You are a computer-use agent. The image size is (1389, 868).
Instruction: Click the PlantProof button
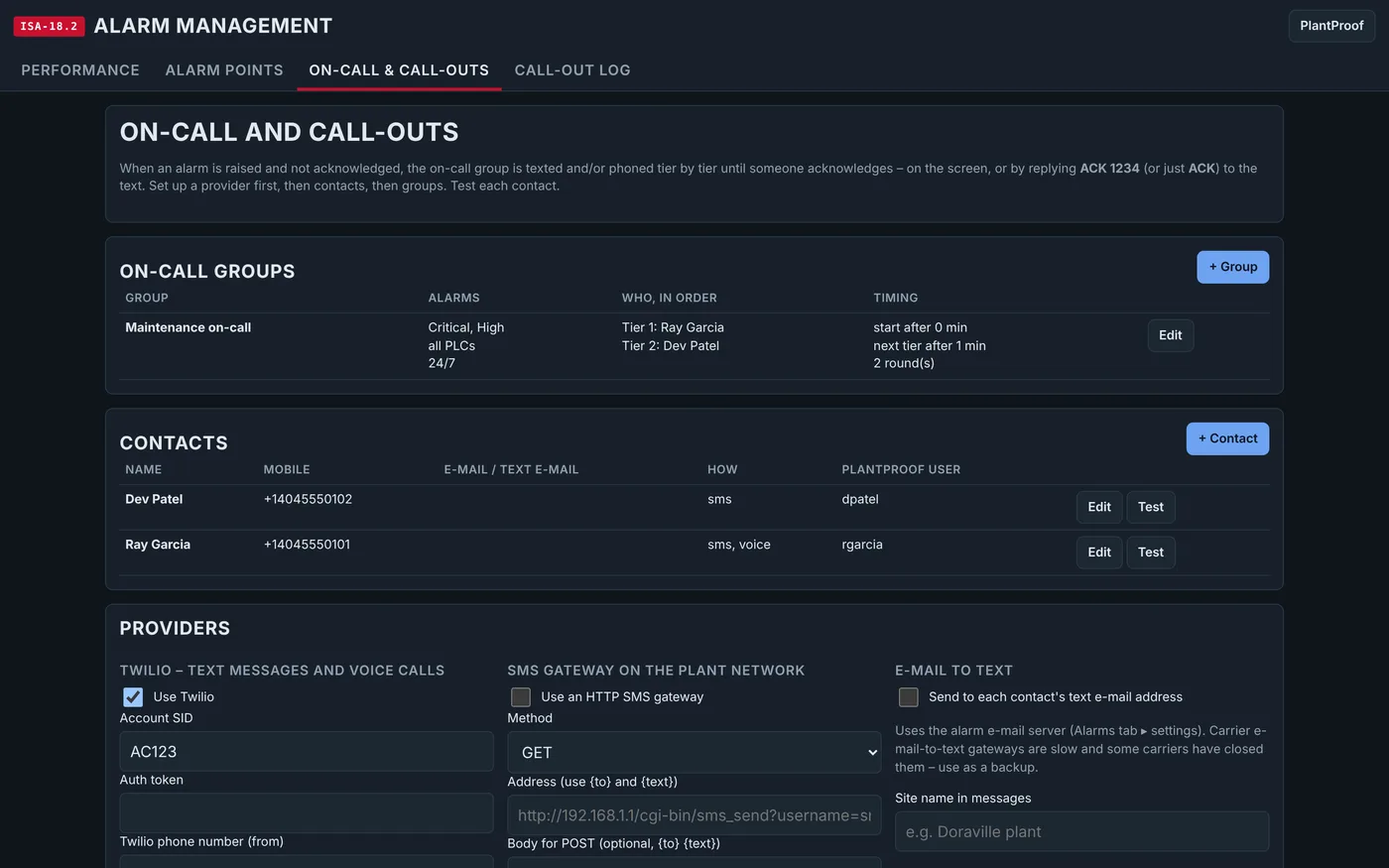[1331, 26]
